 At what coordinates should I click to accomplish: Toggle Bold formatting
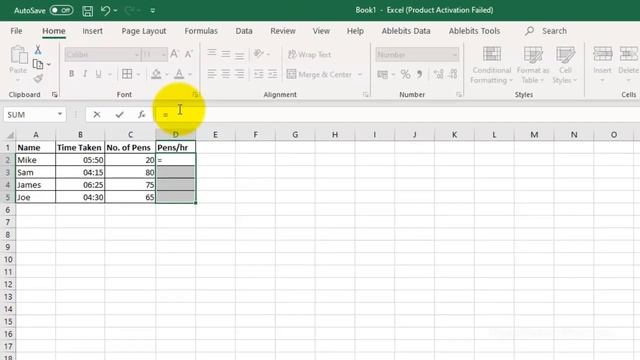[71, 74]
